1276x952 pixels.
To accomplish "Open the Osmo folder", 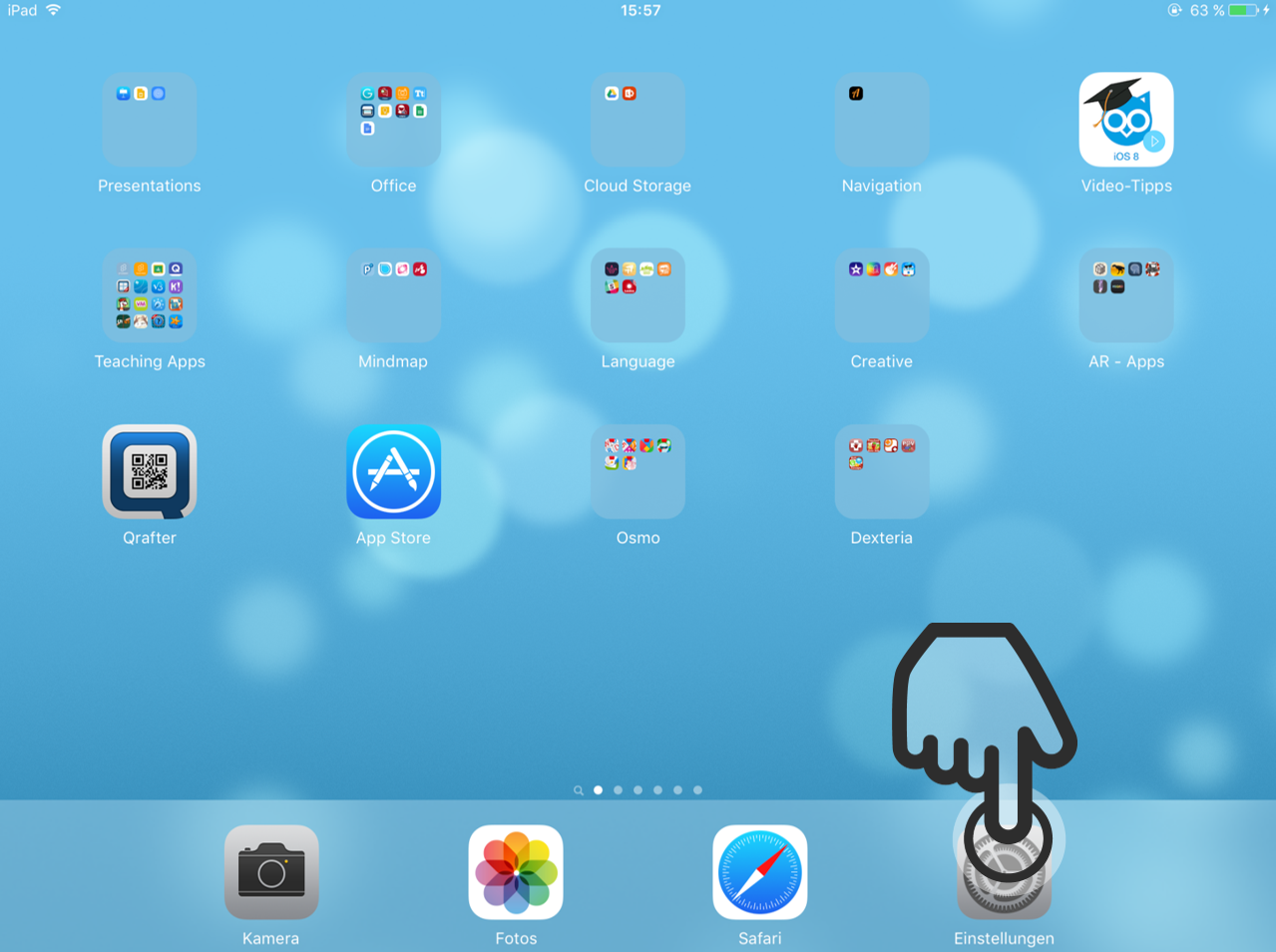I will point(638,472).
